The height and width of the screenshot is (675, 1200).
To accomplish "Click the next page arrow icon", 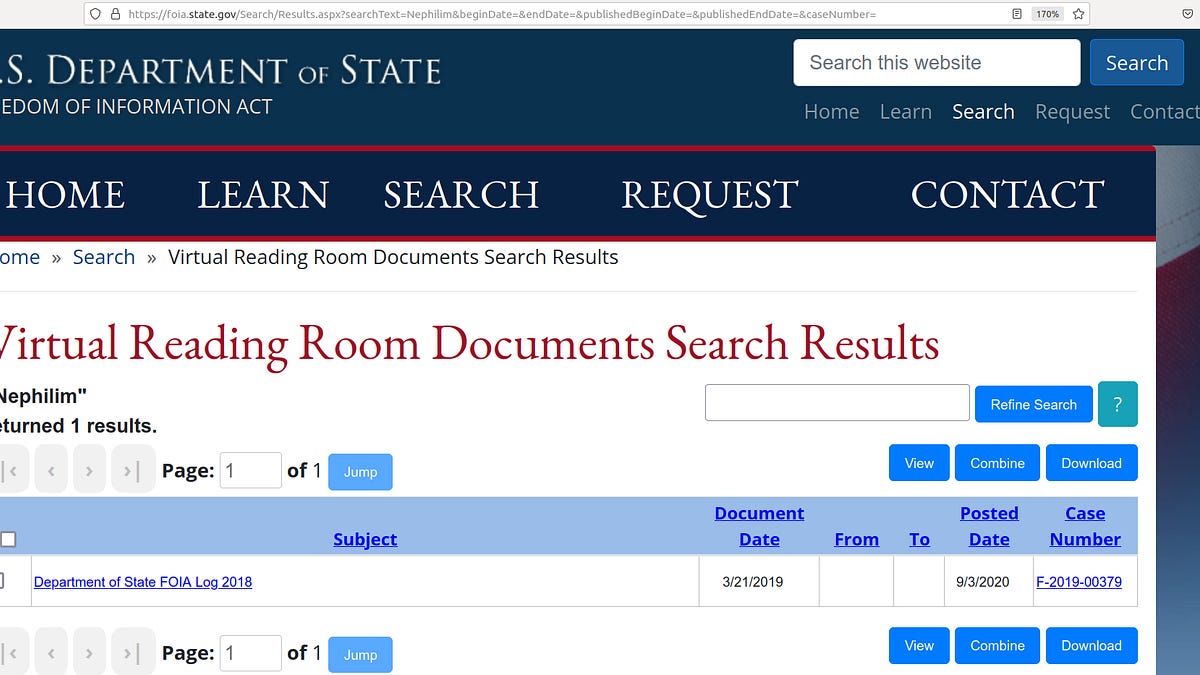I will coord(90,468).
